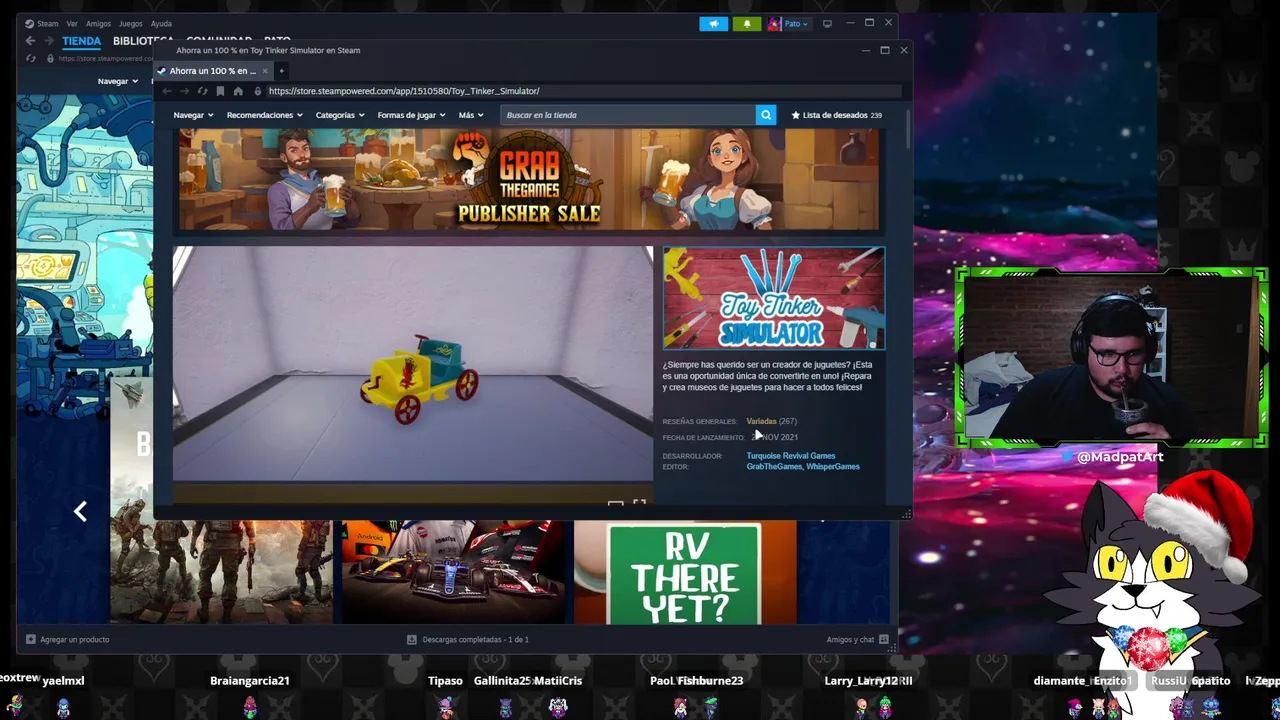Go forward with main Steam window arrow
Viewport: 1280px width, 720px height.
click(x=48, y=41)
